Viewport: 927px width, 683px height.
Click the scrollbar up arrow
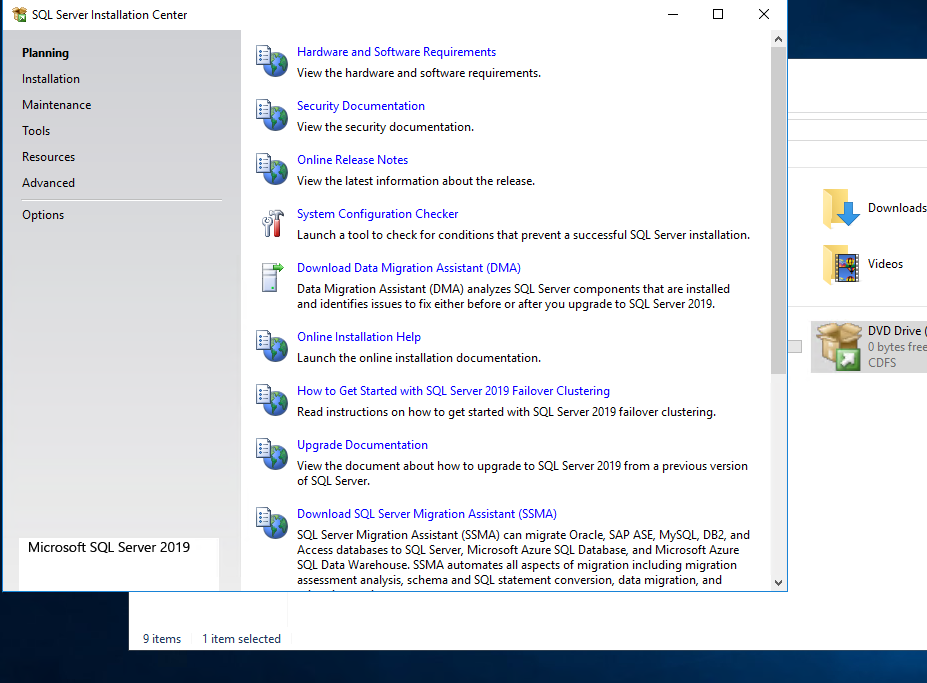tap(778, 39)
